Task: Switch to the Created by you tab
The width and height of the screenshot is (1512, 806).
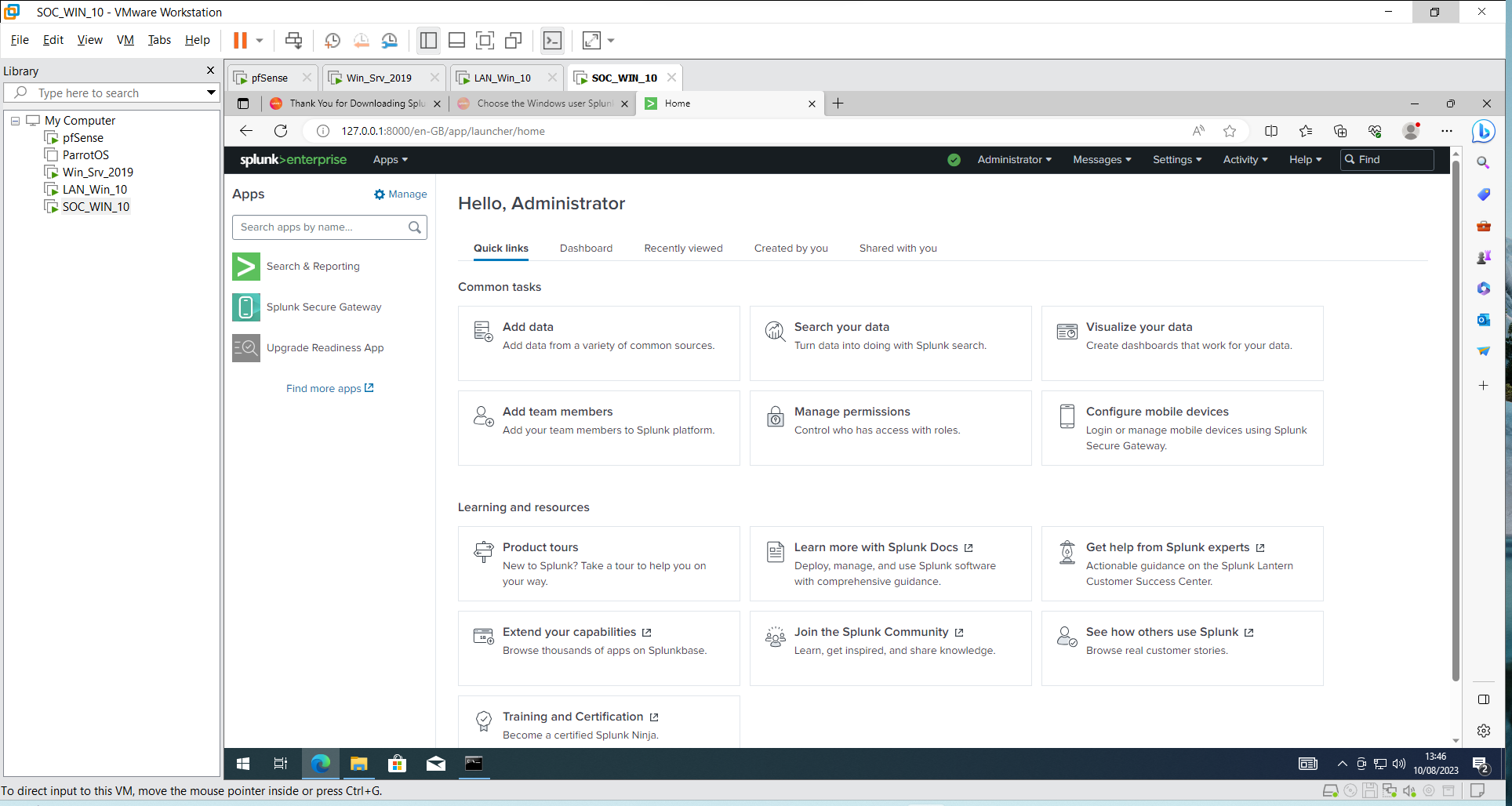Action: [791, 249]
